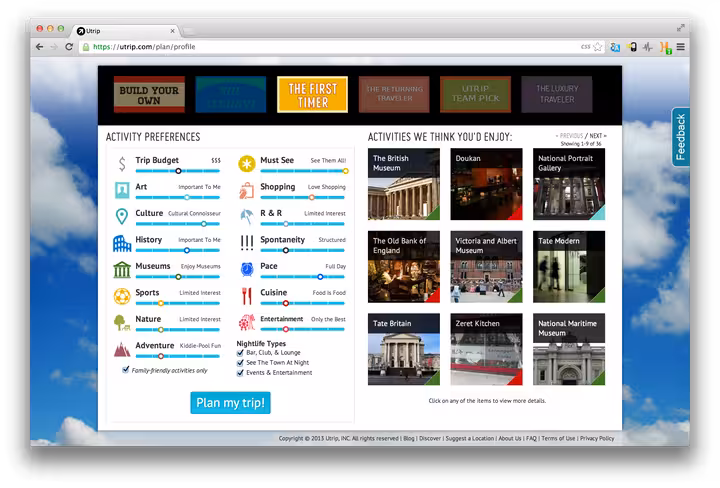Open the About Us footer link

point(510,438)
